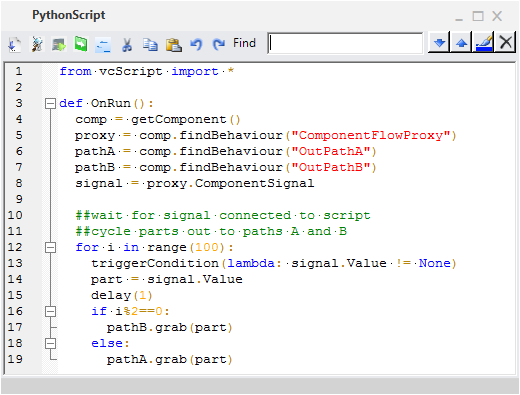Click the debug script toolbar icon
This screenshot has width=520, height=395.
pos(37,44)
